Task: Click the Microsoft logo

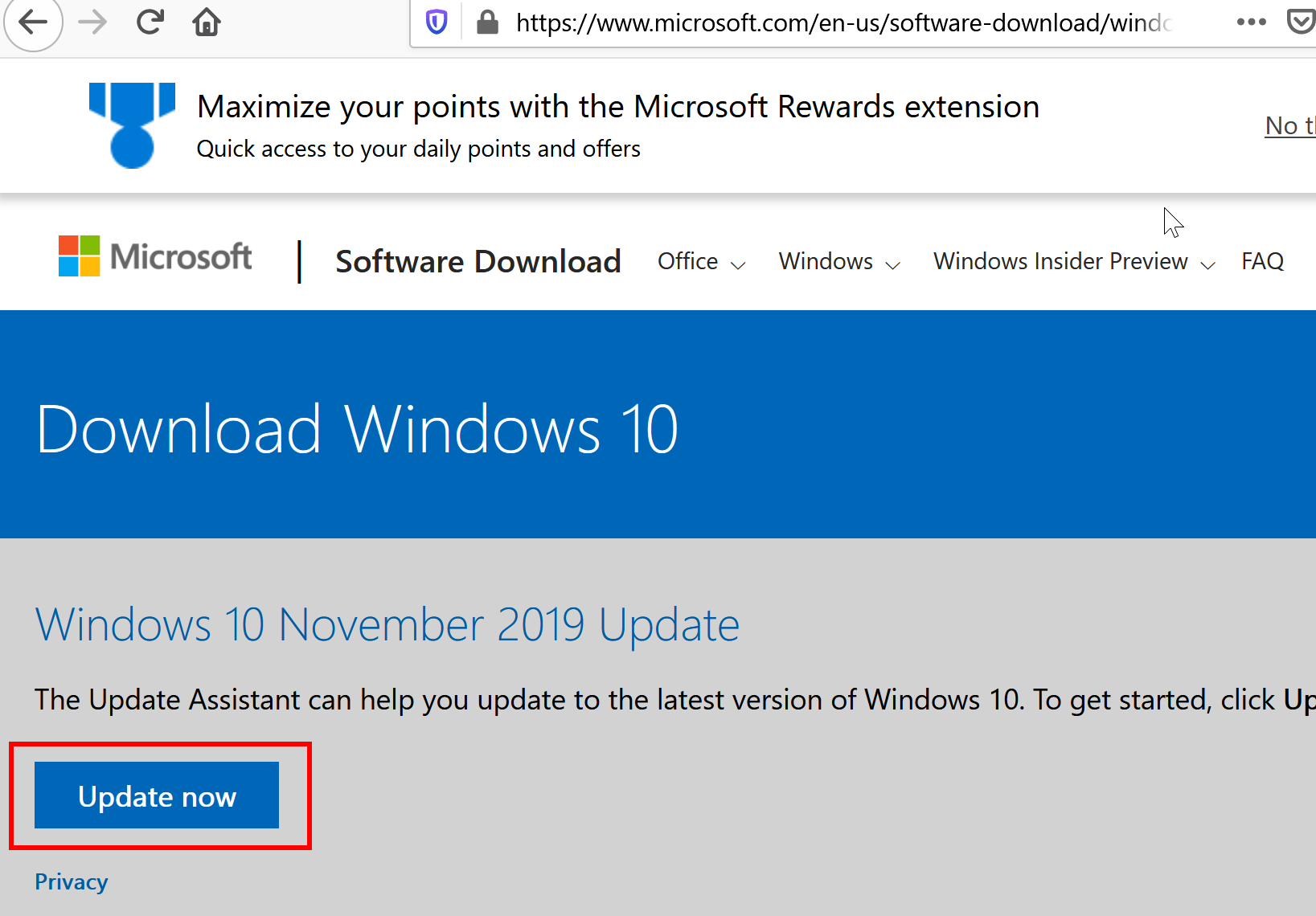Action: 155,256
